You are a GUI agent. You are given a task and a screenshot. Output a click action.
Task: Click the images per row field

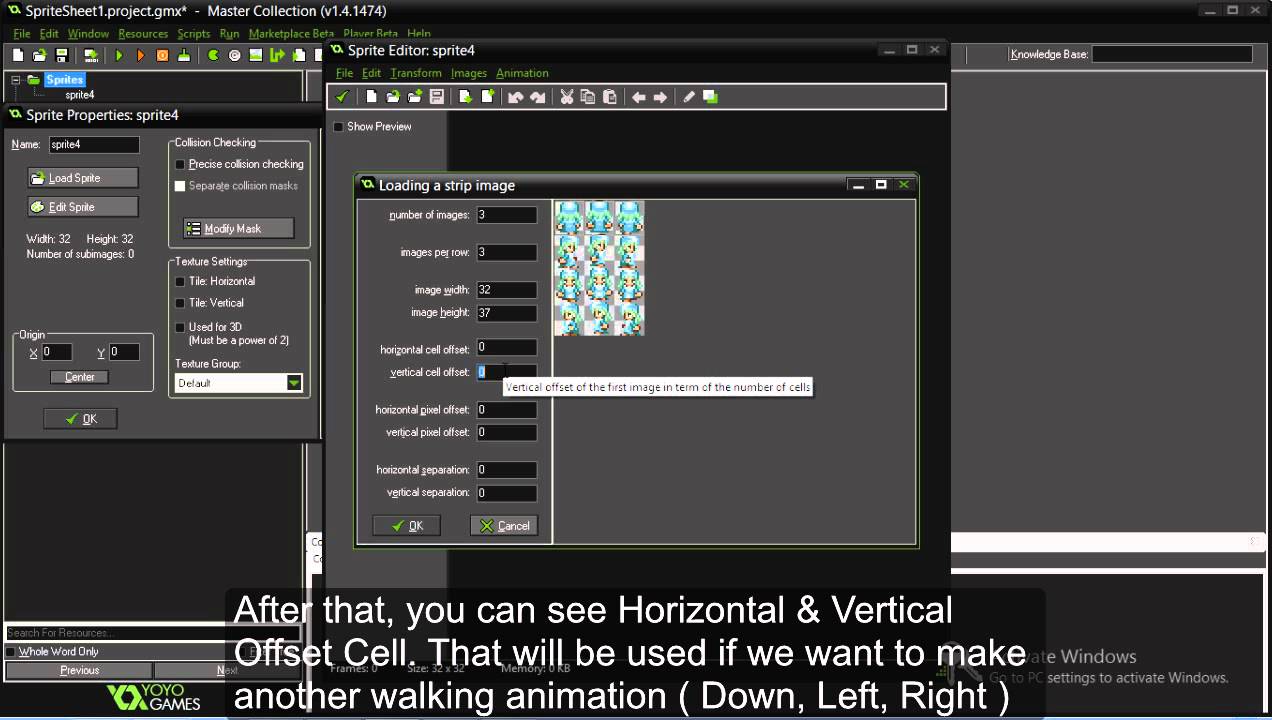[507, 252]
